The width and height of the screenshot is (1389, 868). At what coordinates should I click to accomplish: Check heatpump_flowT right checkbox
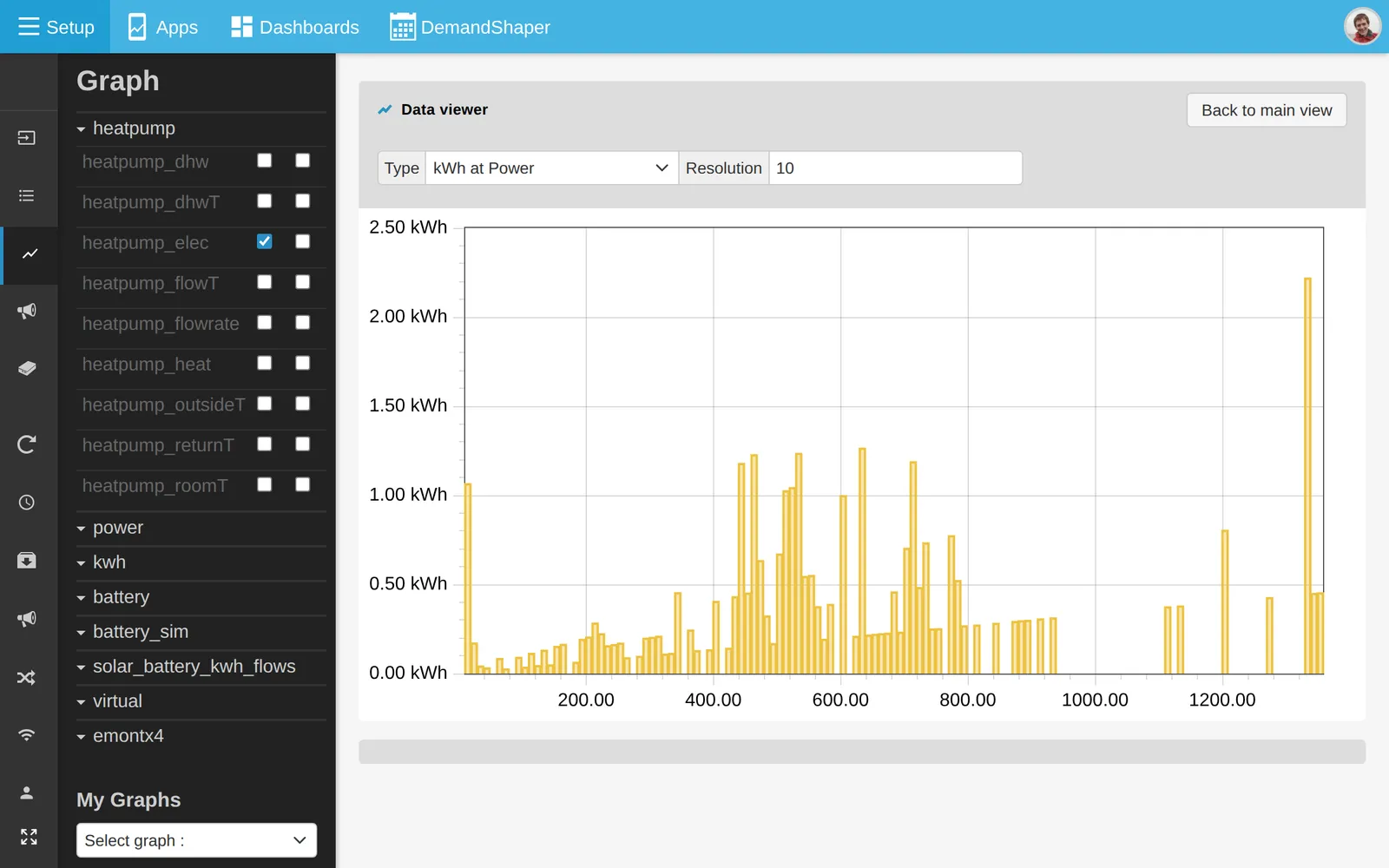click(x=303, y=282)
